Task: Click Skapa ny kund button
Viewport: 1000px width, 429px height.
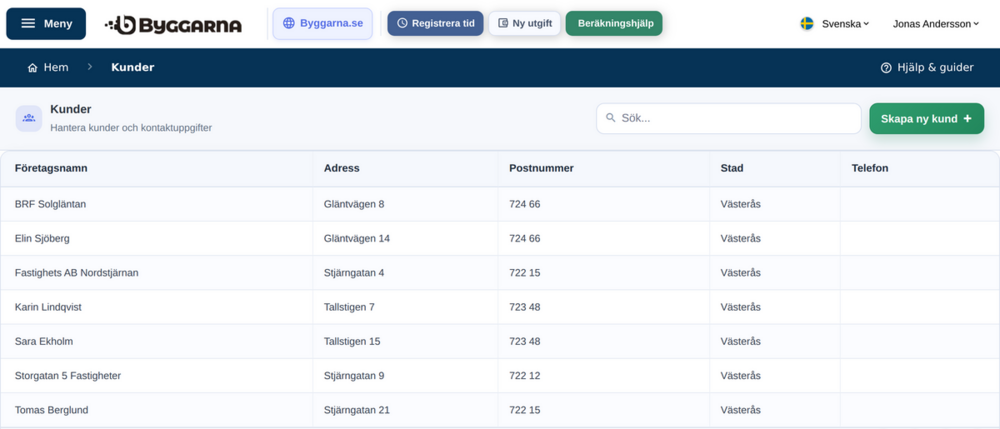Action: click(x=927, y=119)
